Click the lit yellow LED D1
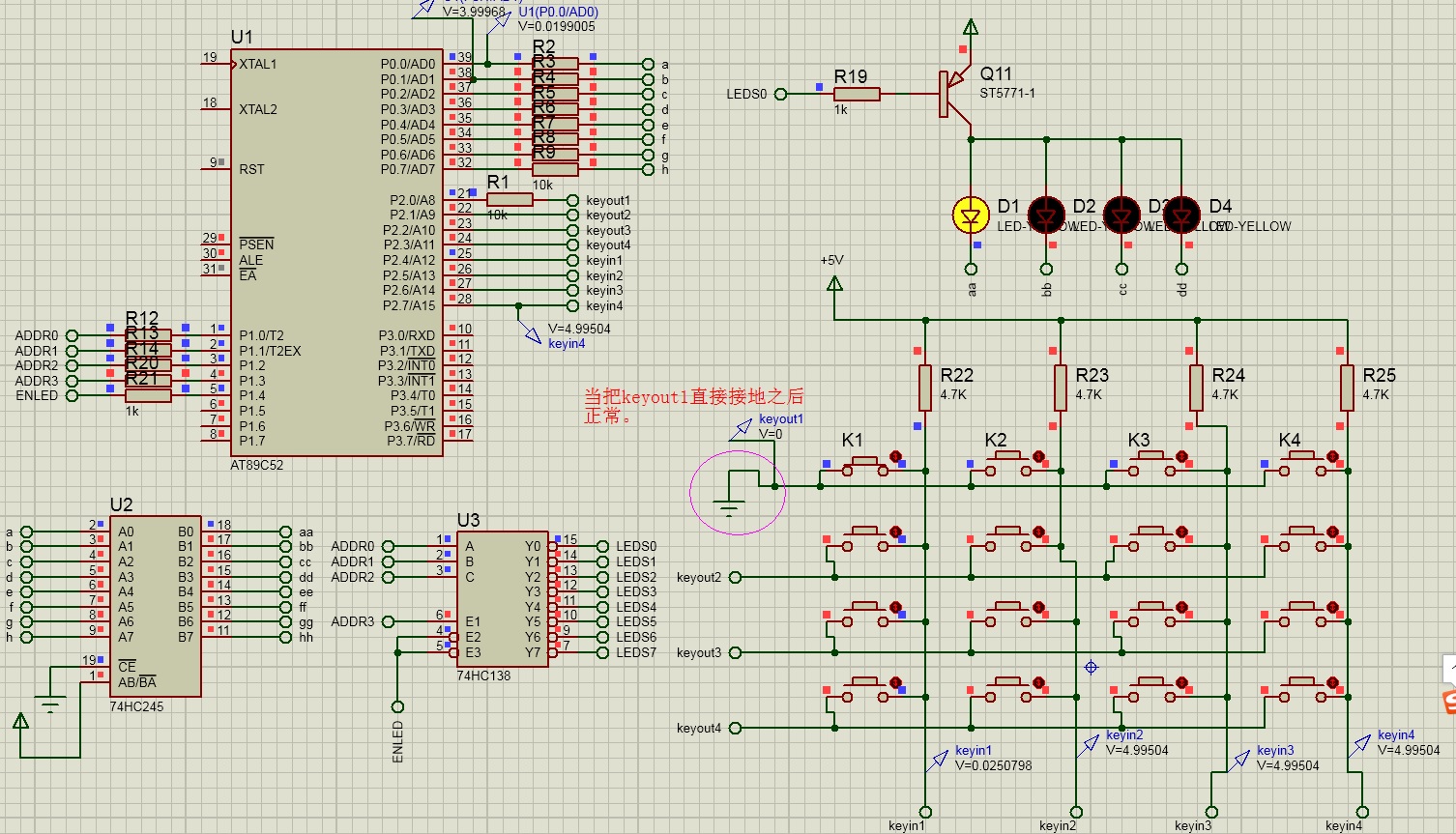 pos(971,216)
